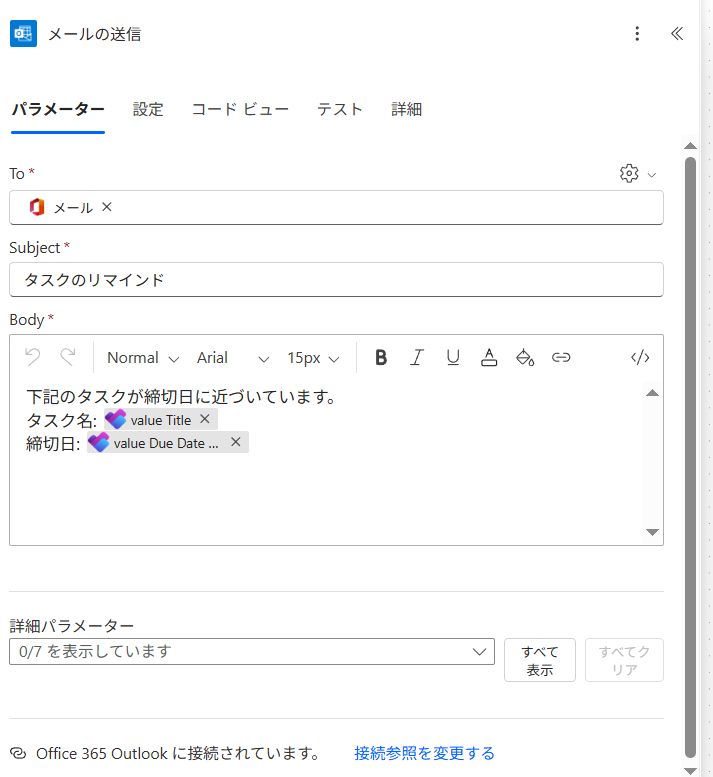Open the 詳細パラメーター dropdown

(252, 652)
